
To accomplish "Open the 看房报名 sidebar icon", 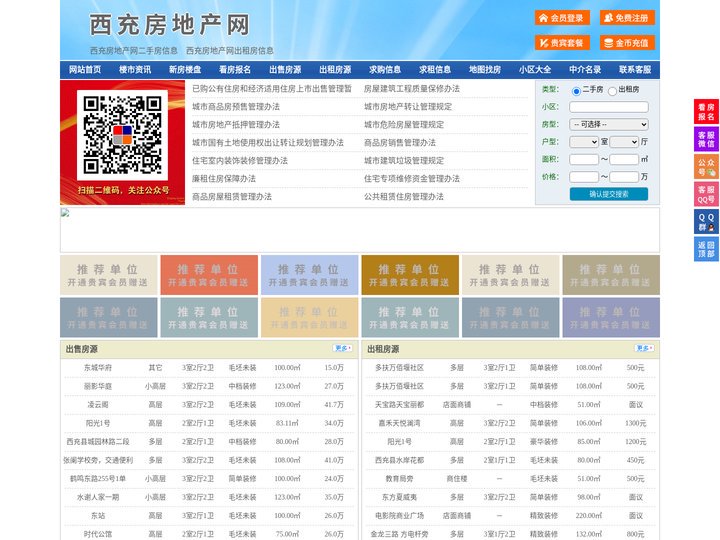I will tap(706, 112).
